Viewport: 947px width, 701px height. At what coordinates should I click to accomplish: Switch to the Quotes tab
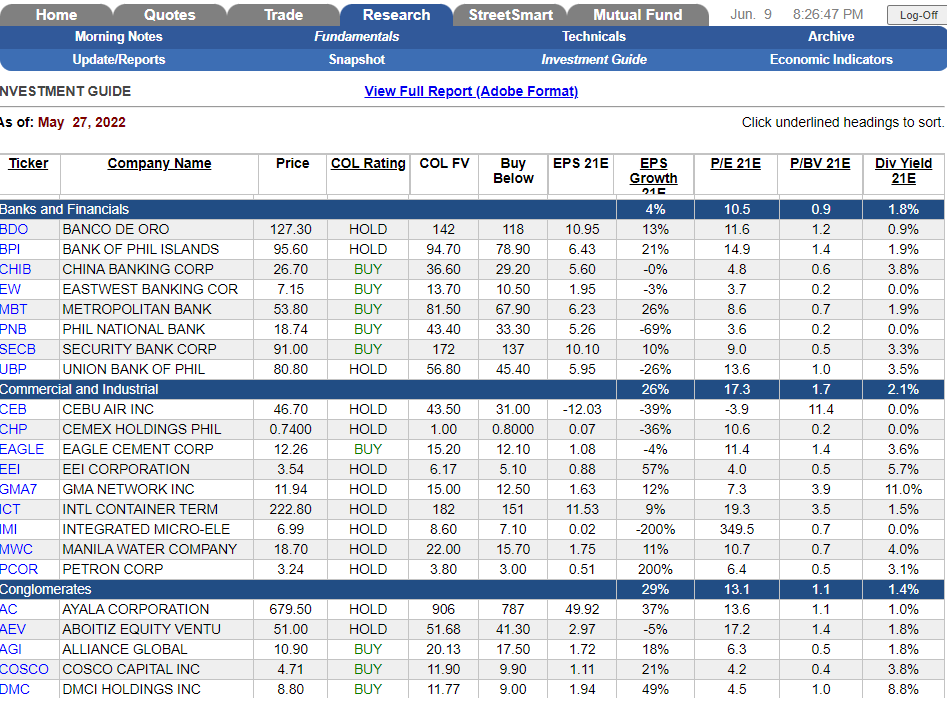click(170, 14)
